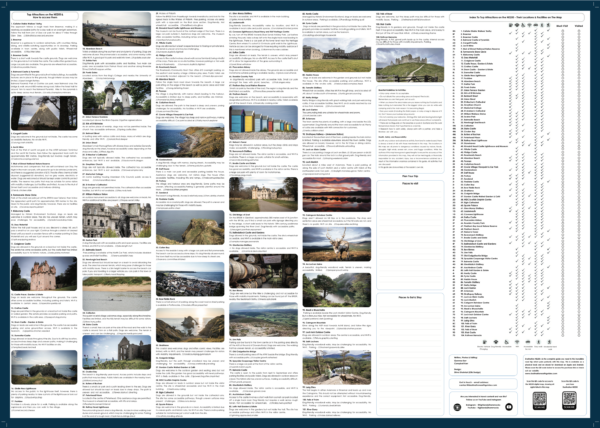The width and height of the screenshot is (600, 428).
Task: Open the reindeer photo
Action: tap(337, 244)
